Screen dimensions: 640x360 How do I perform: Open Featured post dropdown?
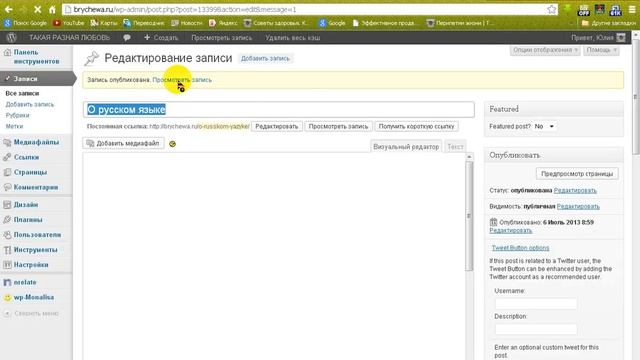click(x=544, y=127)
